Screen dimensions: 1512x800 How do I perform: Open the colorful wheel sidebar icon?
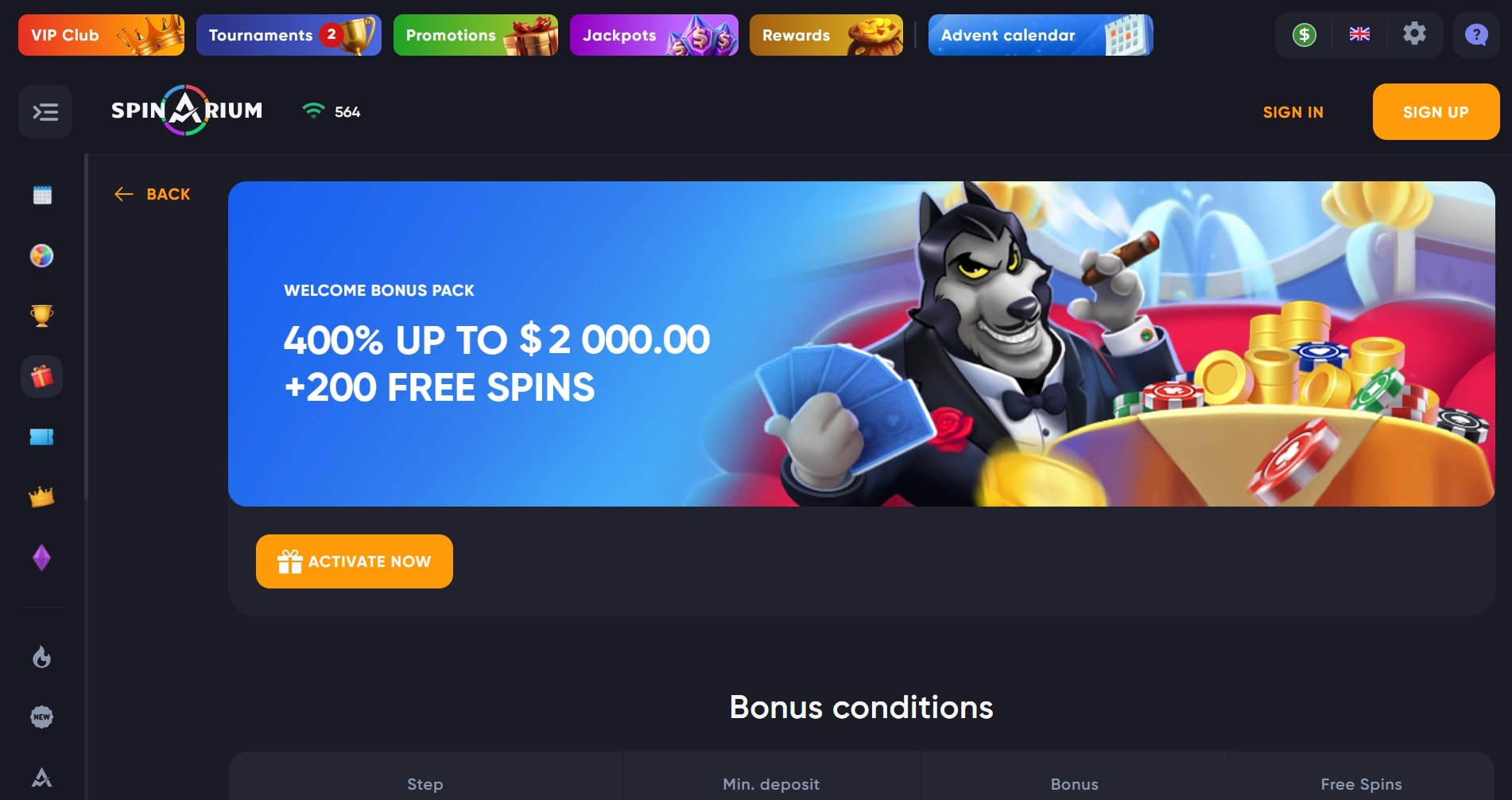41,255
